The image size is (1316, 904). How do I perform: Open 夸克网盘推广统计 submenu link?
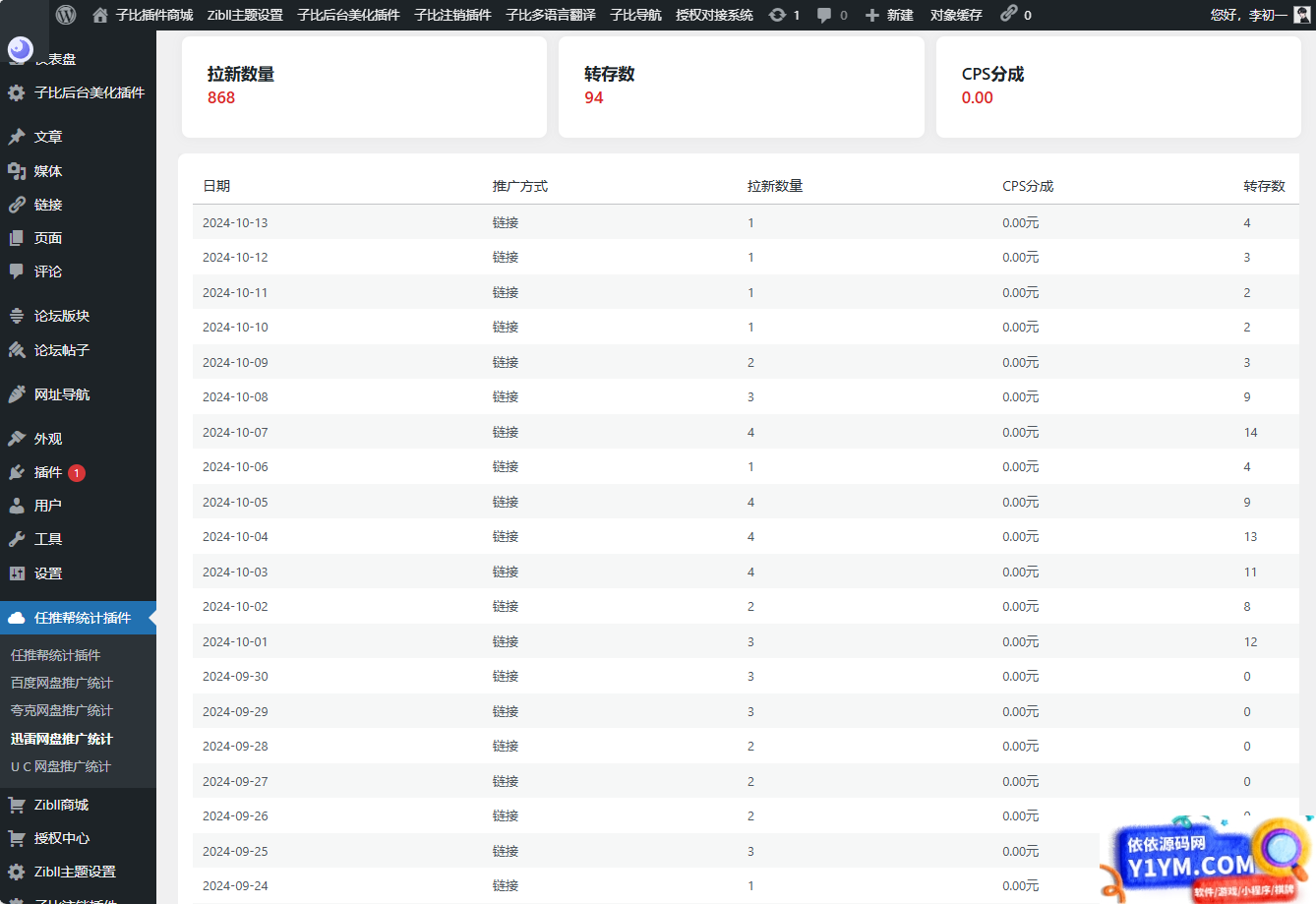point(62,710)
